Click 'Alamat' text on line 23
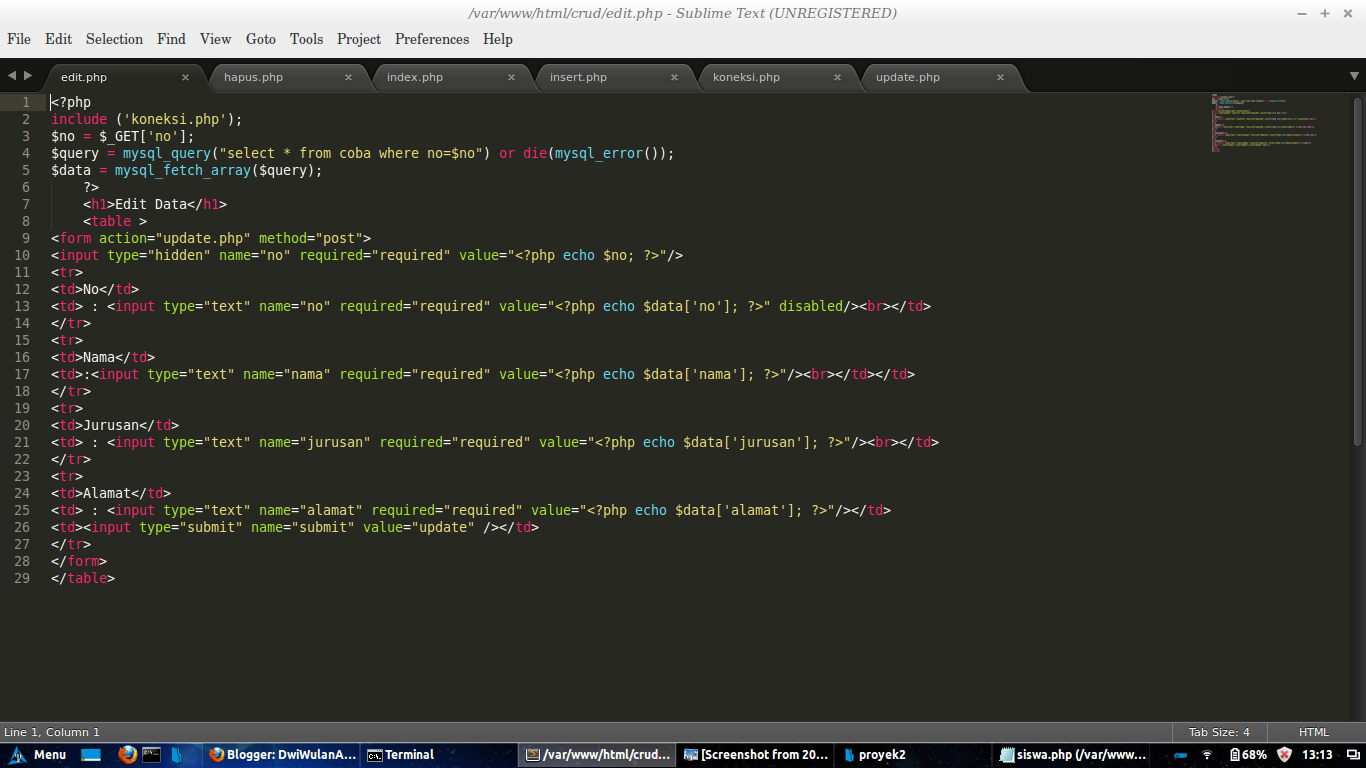The width and height of the screenshot is (1366, 768). [107, 493]
